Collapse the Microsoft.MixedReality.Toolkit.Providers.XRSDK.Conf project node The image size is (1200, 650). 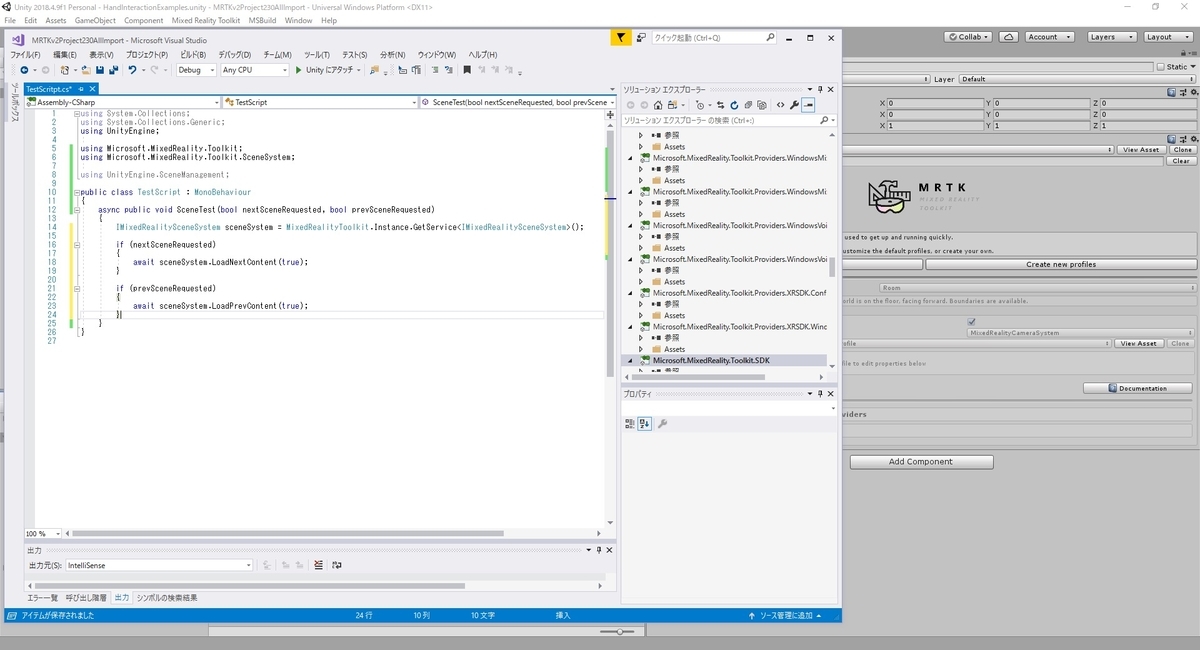coord(630,293)
